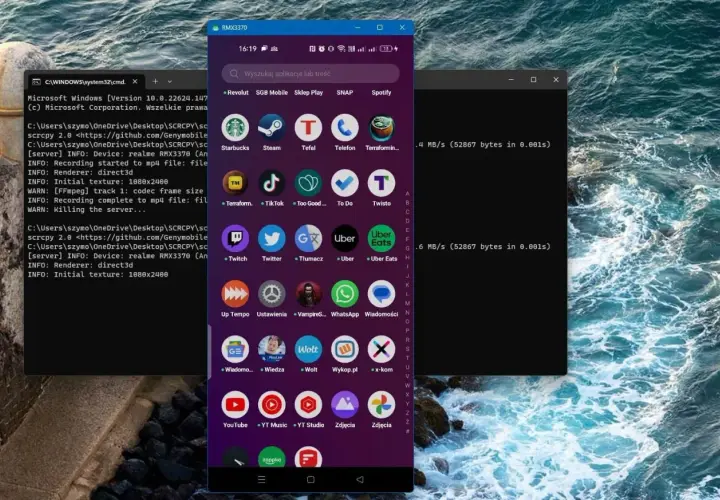Select the C:\WINDOWS\system32\cmd tab
The height and width of the screenshot is (500, 720).
pyautogui.click(x=85, y=82)
